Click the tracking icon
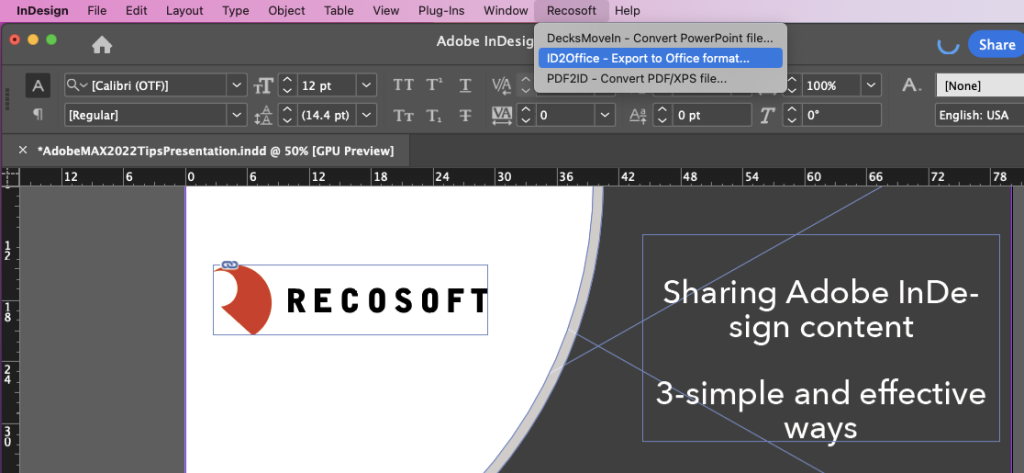 502,116
